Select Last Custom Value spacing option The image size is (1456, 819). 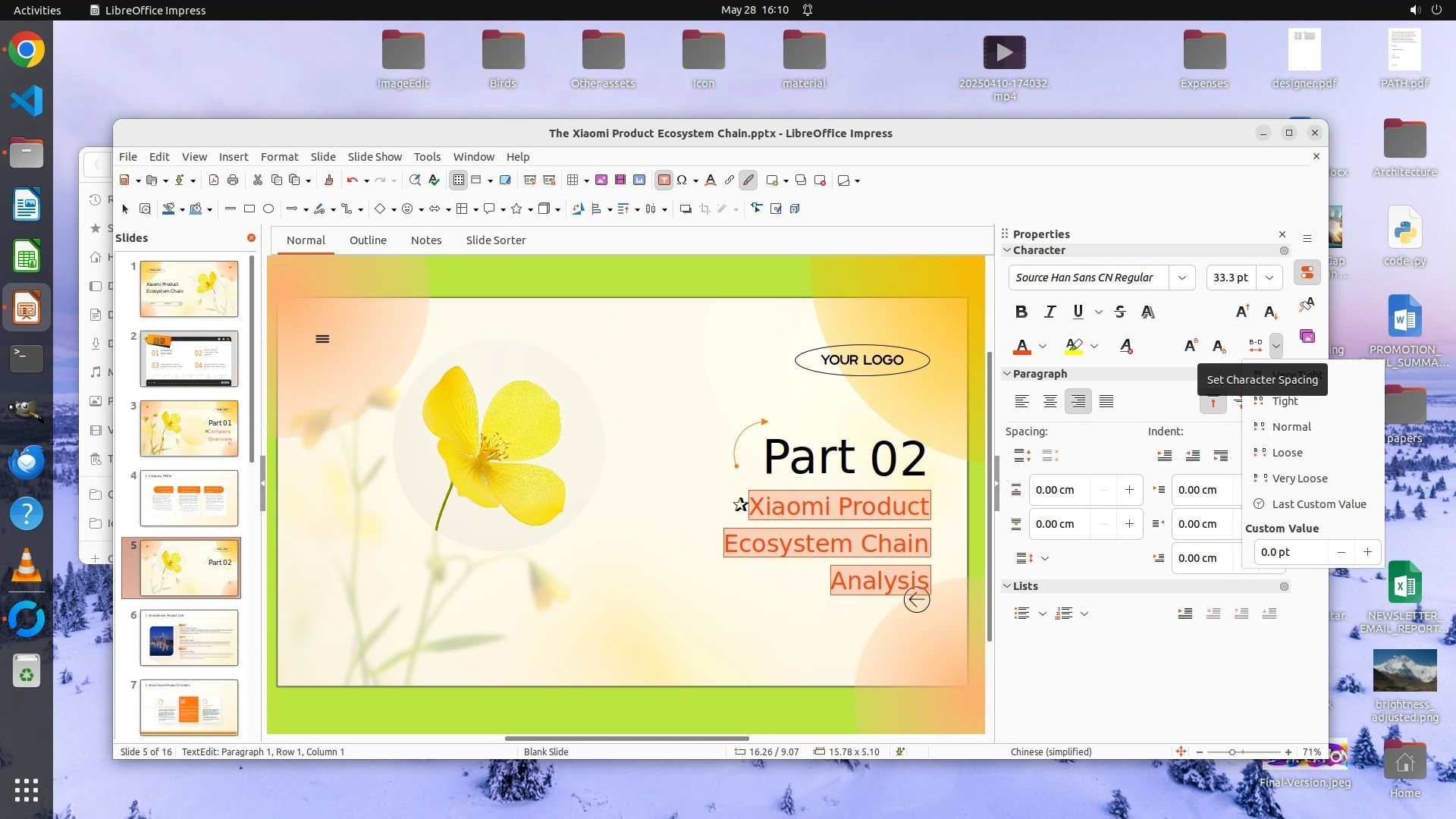(x=1318, y=504)
